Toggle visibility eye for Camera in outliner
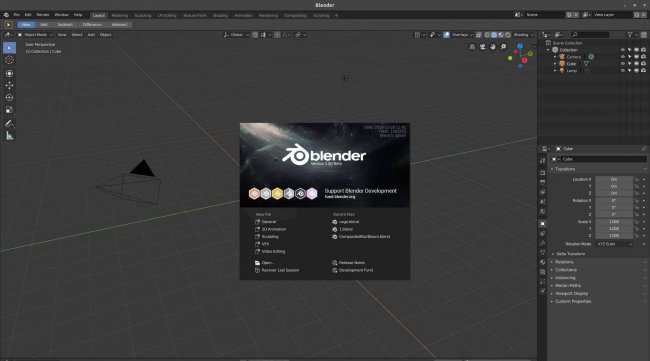This screenshot has height=361, width=650. click(x=623, y=57)
